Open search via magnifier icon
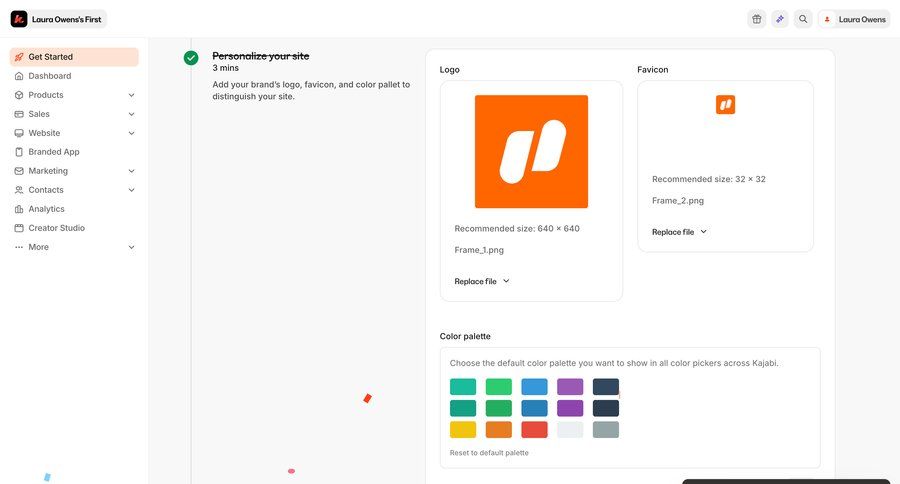900x484 pixels. point(803,19)
